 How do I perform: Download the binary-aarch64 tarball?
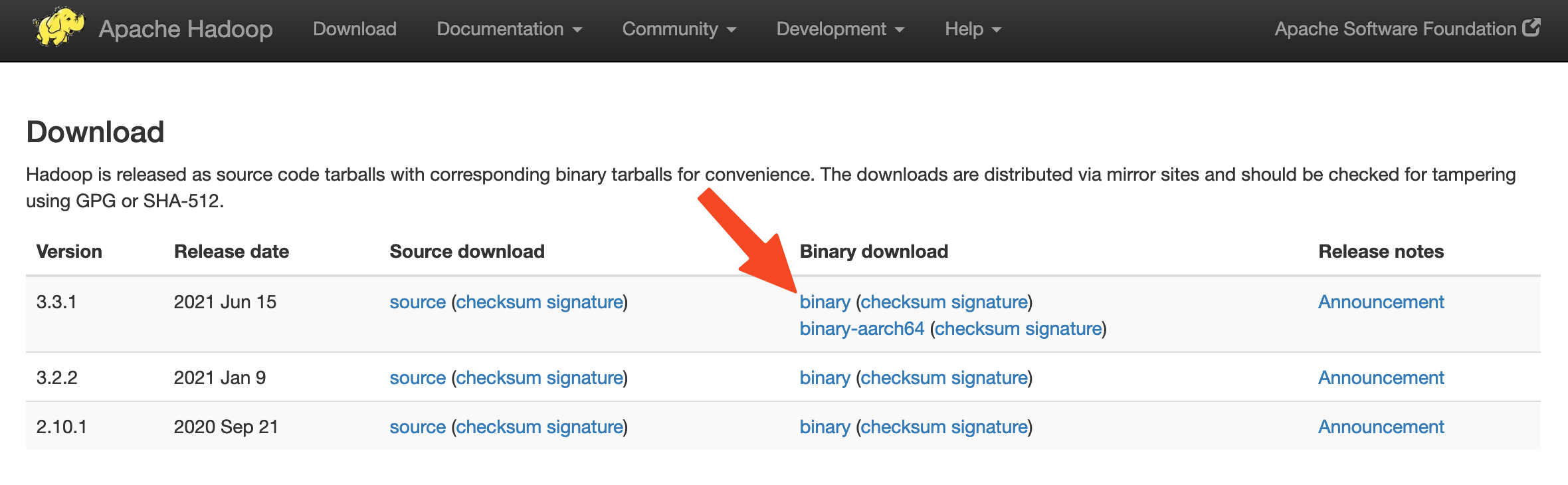pyautogui.click(x=862, y=329)
